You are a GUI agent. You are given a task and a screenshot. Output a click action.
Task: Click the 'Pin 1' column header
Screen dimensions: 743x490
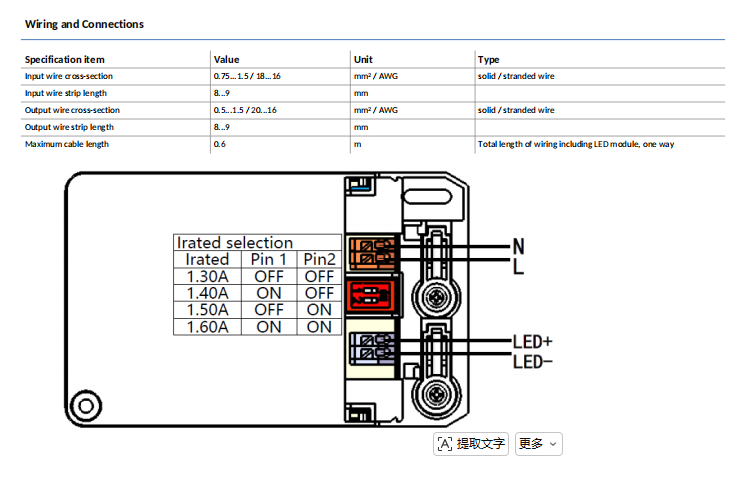(x=269, y=259)
